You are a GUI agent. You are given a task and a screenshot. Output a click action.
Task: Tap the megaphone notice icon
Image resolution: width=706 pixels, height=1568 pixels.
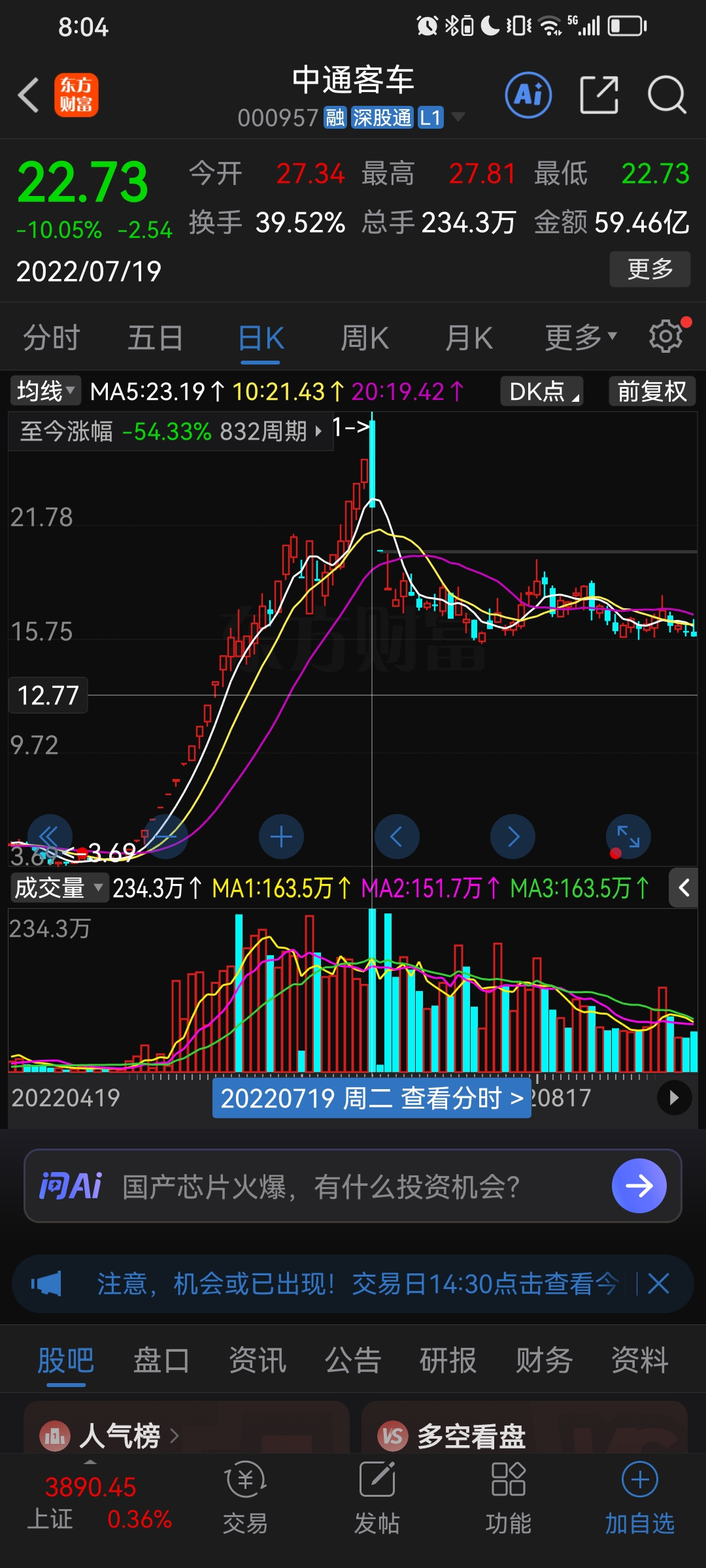click(46, 1284)
